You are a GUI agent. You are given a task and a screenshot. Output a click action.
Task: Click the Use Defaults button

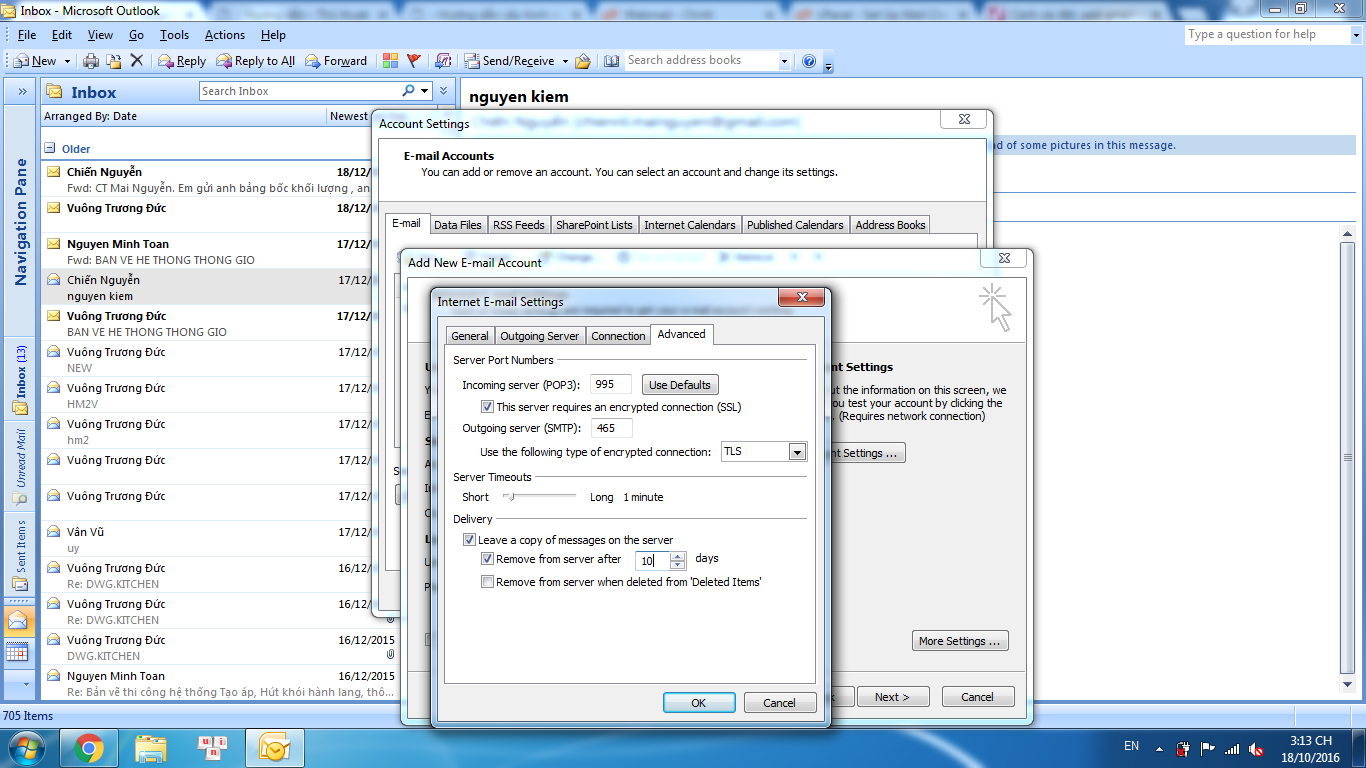coord(680,385)
